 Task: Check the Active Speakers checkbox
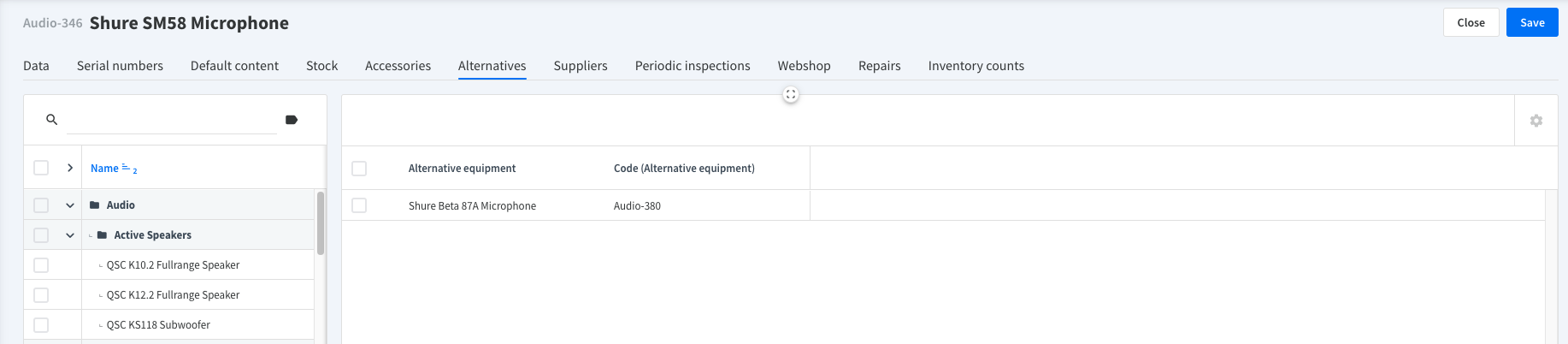(x=41, y=235)
